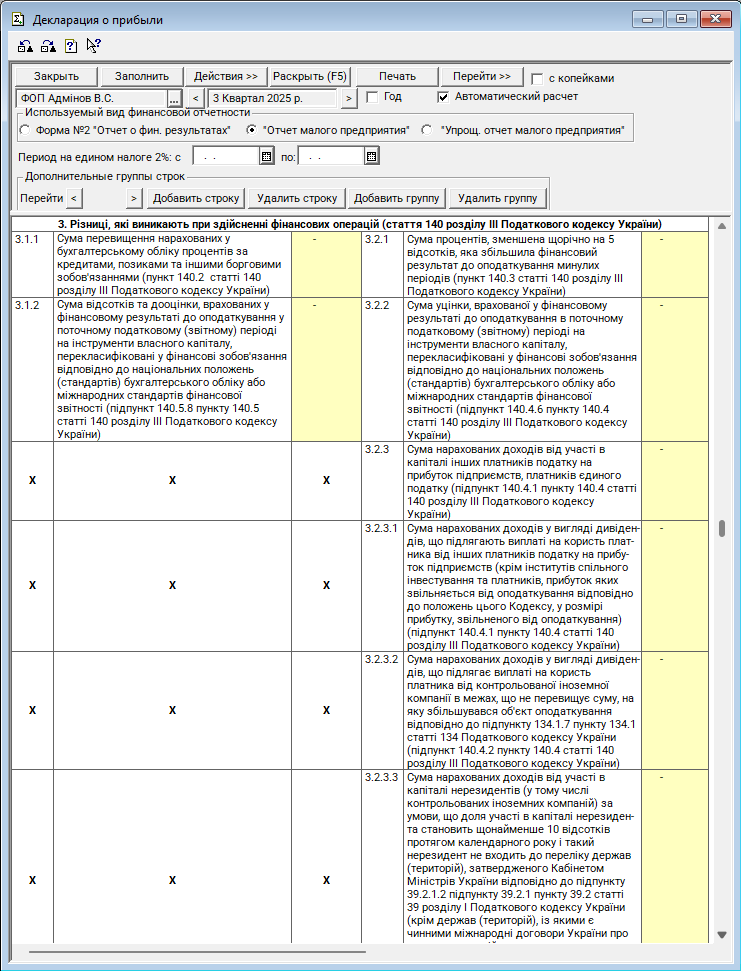Image resolution: width=741 pixels, height=971 pixels.
Task: Click 'Удалить группу' in the row groups panel
Action: tap(497, 198)
